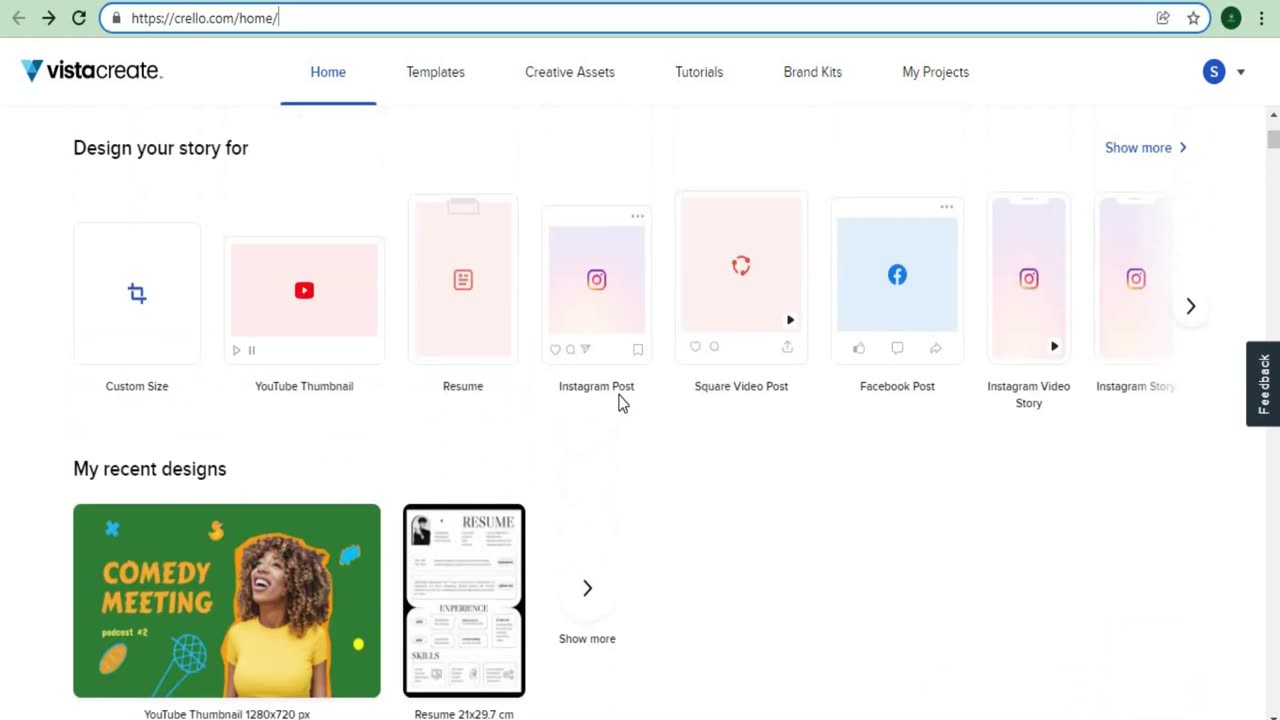The image size is (1280, 720).
Task: Click the Resume label under format card
Action: coord(463,386)
